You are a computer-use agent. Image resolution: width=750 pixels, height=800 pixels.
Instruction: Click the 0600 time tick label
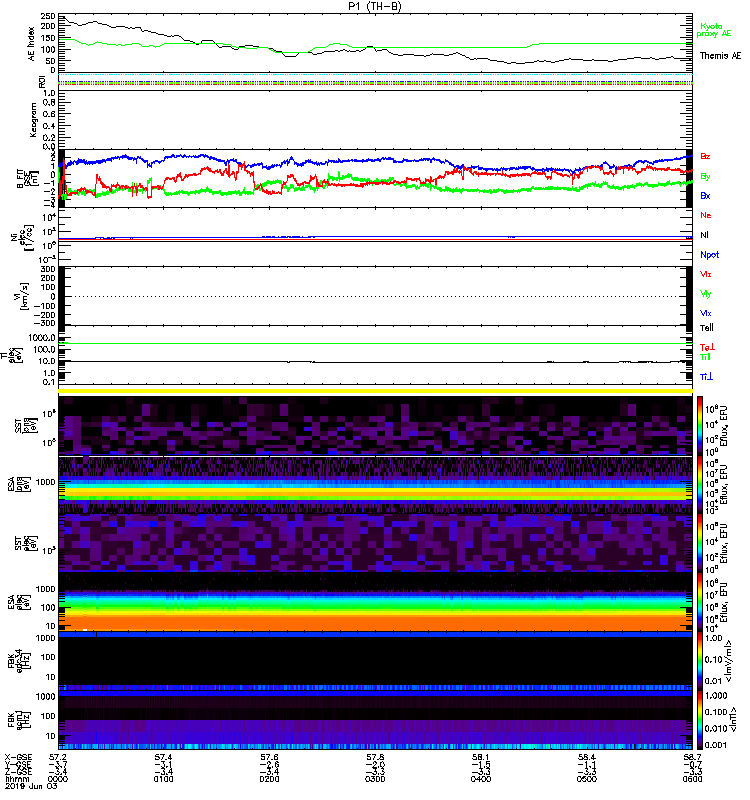click(x=692, y=779)
